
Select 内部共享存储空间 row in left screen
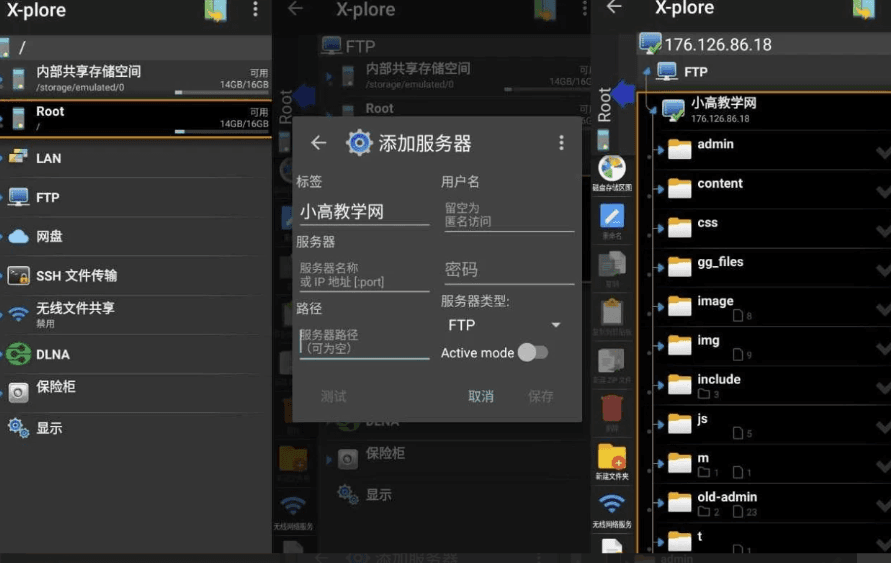[136, 79]
